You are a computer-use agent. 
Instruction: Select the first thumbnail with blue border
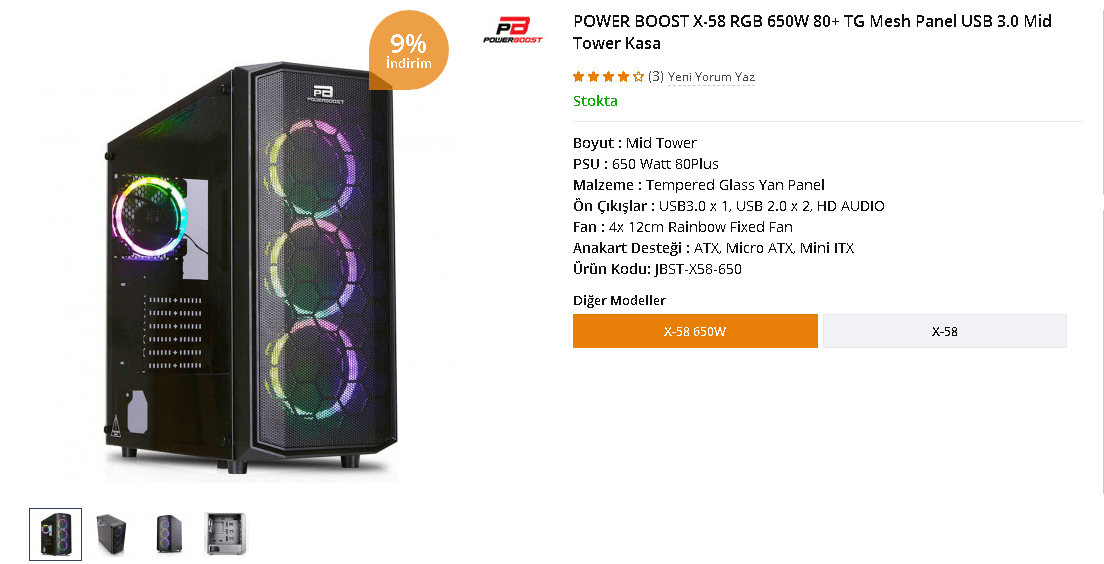point(56,534)
